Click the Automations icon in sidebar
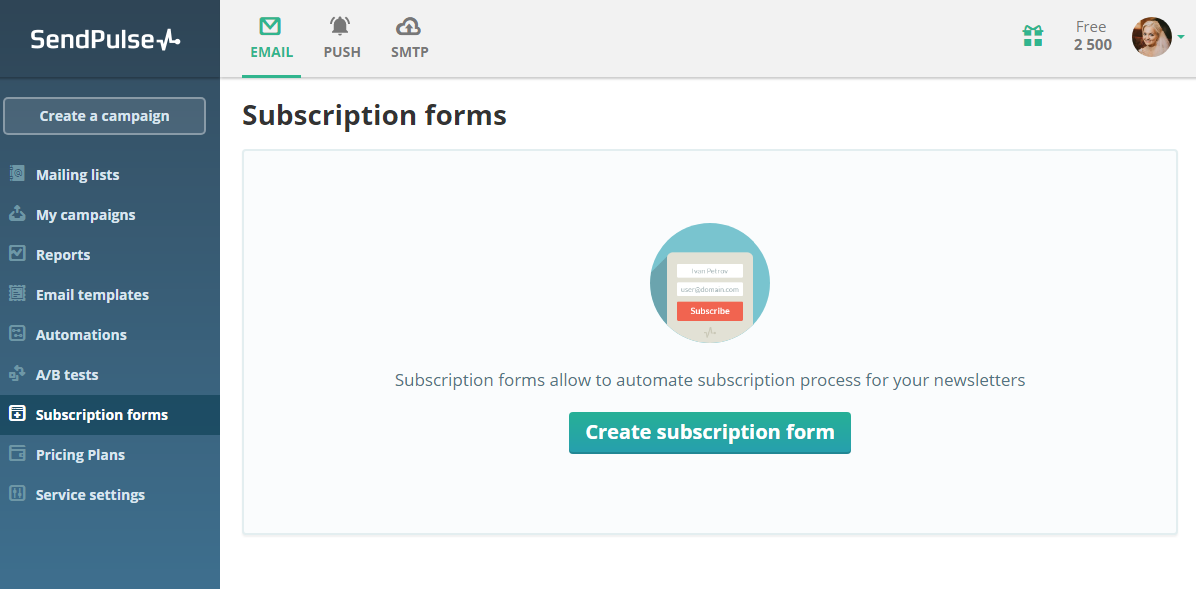The image size is (1196, 589). tap(17, 334)
